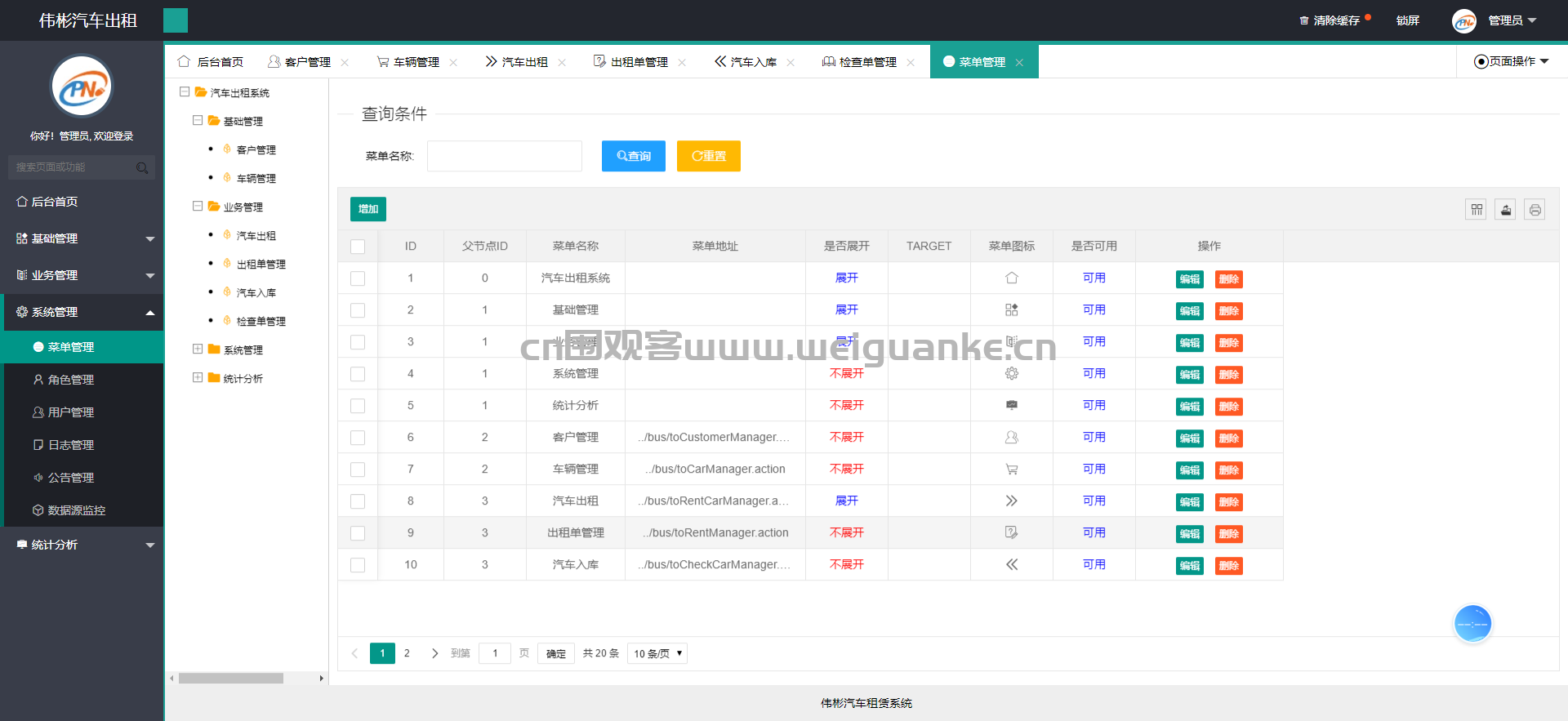Click the tree panel horizontal scrollbar
Screen dimensions: 1568x721
tap(231, 679)
